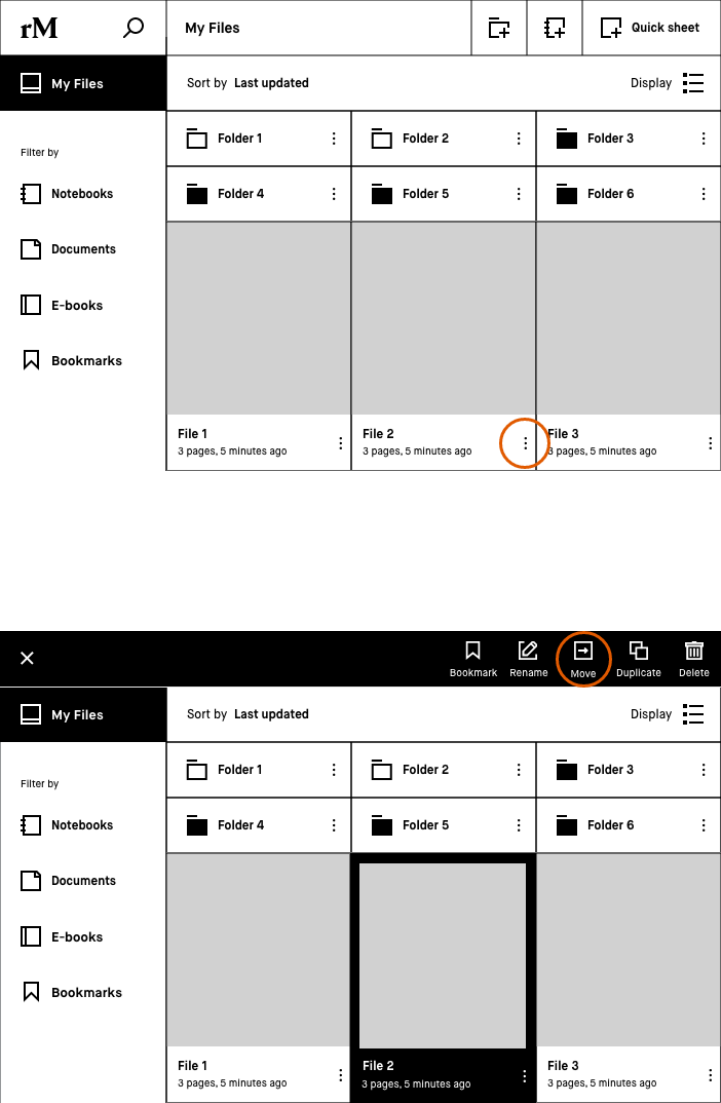
Task: Filter by Bookmarks in the lower sidebar
Action: click(71, 992)
